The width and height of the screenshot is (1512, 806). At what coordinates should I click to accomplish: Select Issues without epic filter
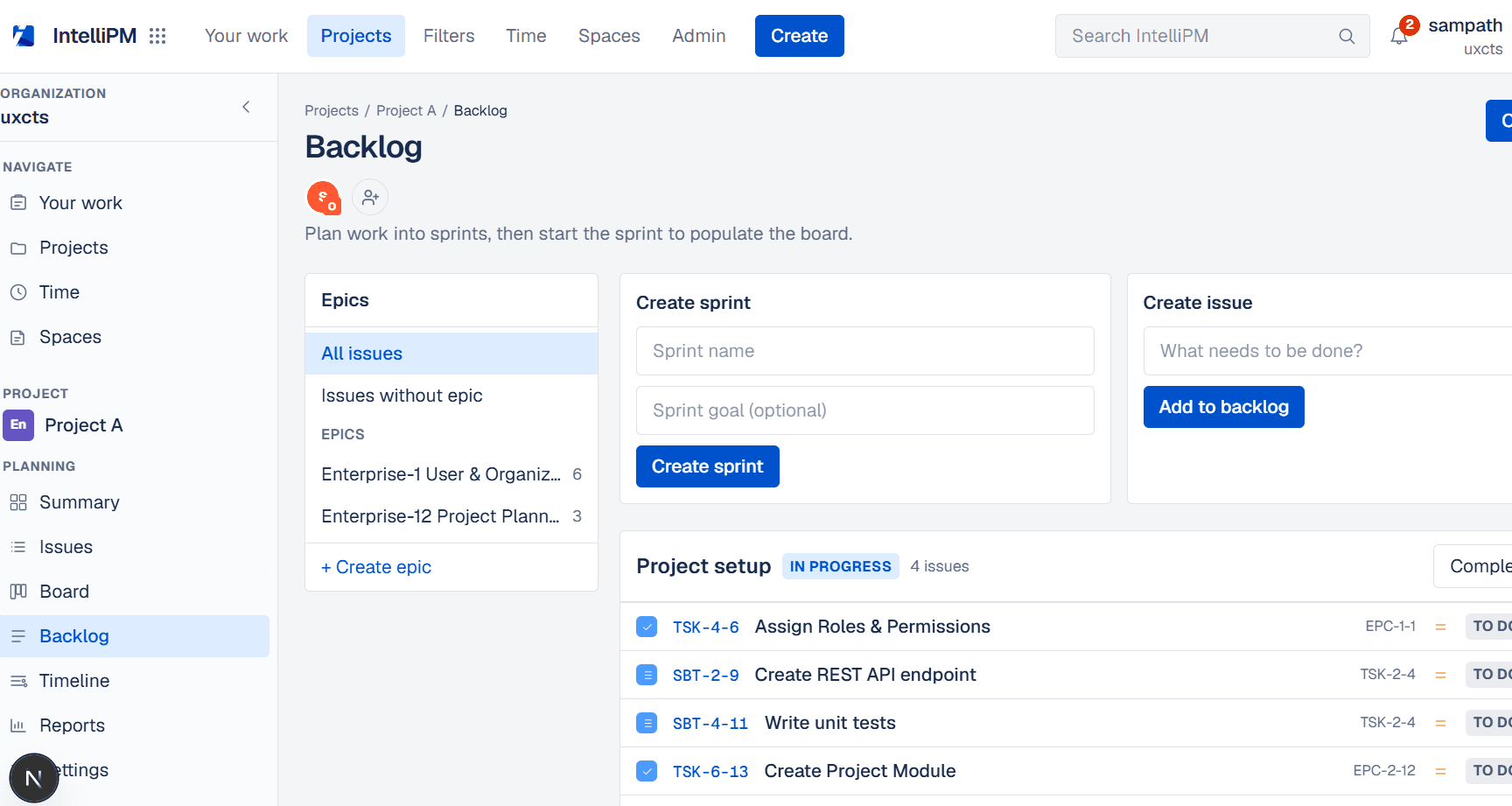(451, 396)
